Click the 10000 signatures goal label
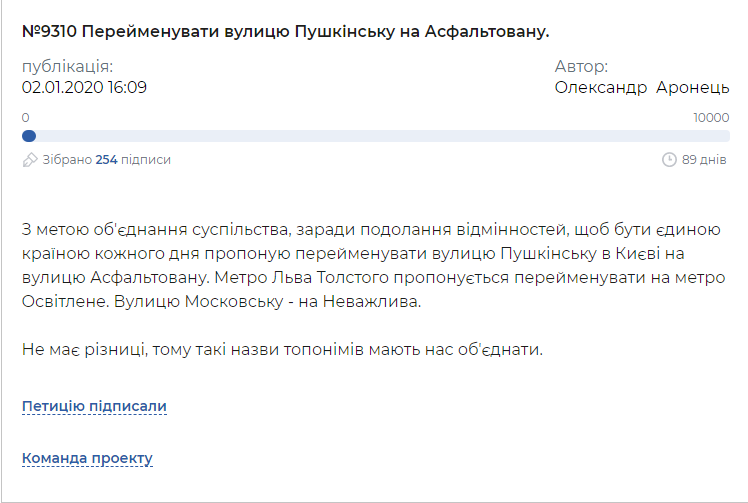This screenshot has width=748, height=503. (x=711, y=117)
